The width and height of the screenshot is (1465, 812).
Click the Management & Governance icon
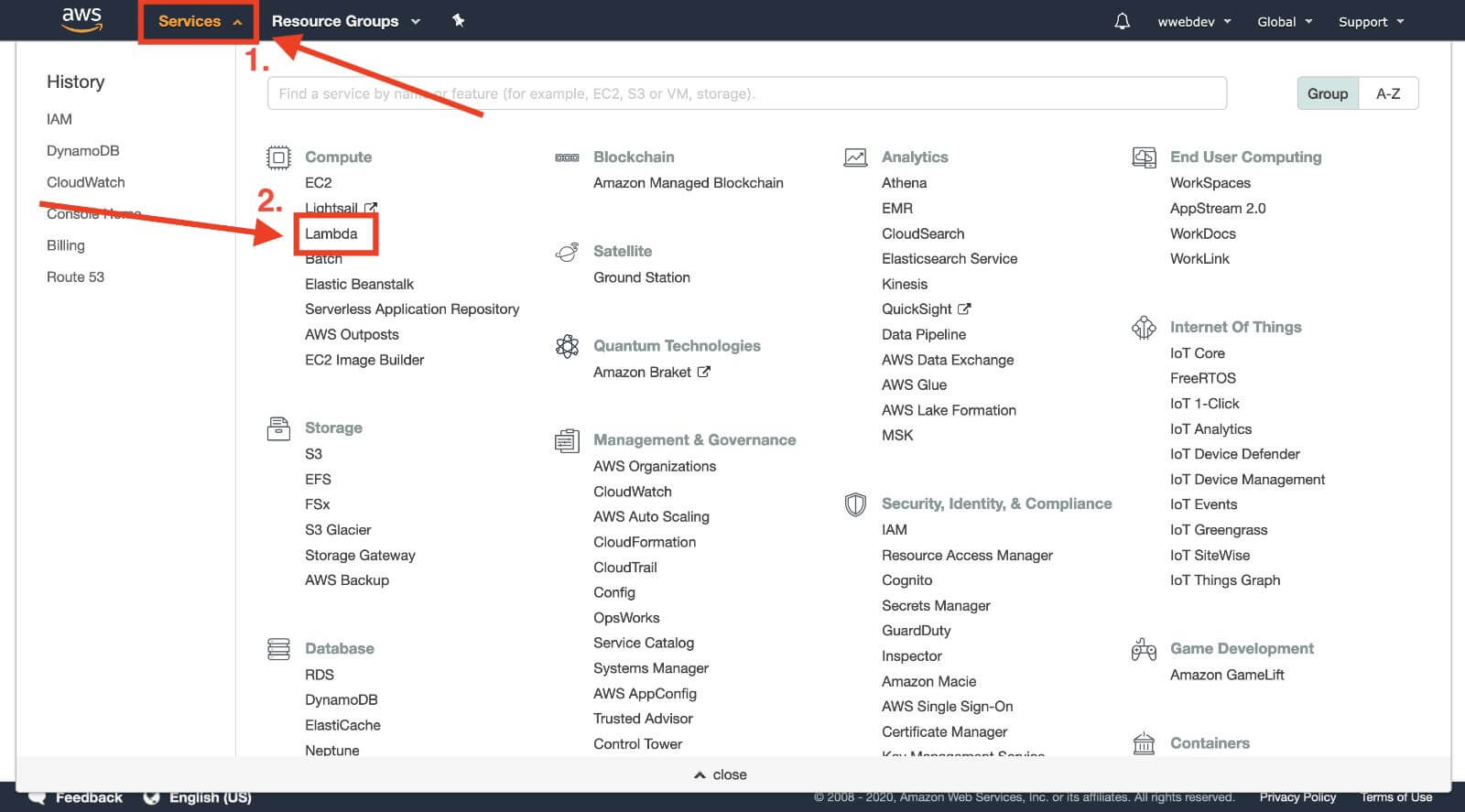point(567,440)
